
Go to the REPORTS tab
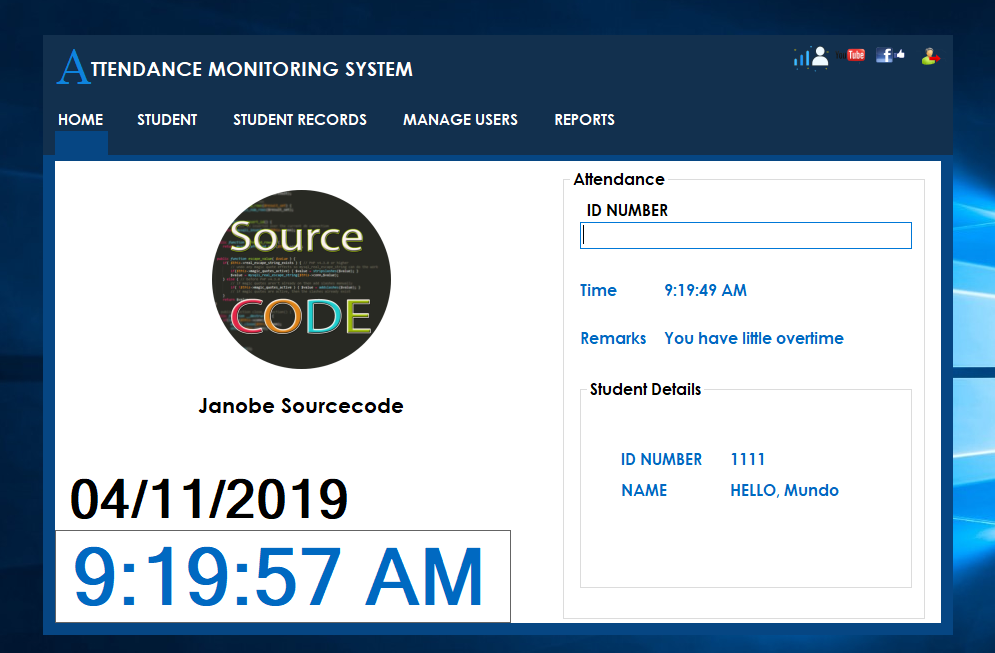click(584, 120)
